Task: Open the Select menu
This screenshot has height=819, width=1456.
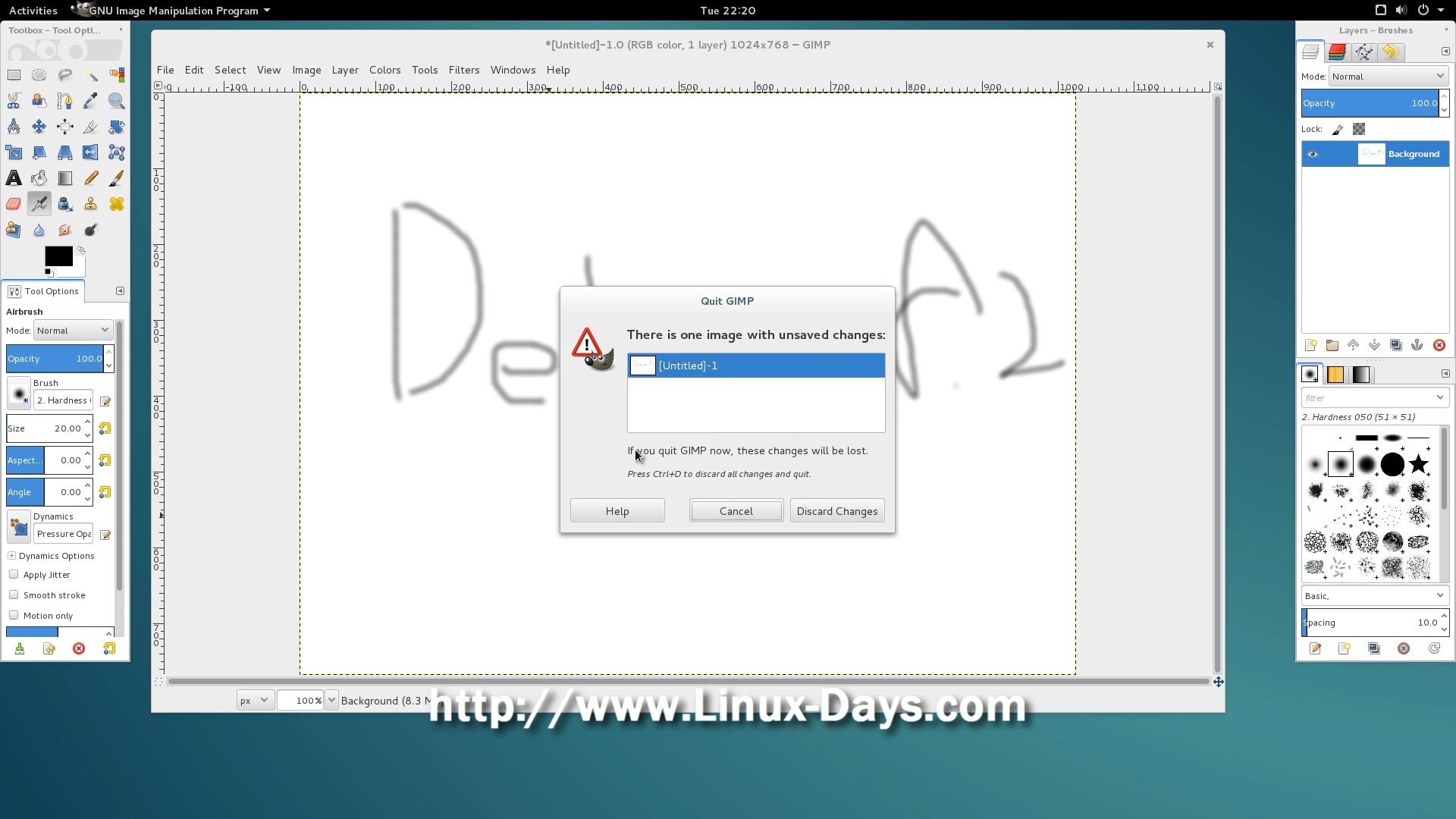Action: [231, 70]
